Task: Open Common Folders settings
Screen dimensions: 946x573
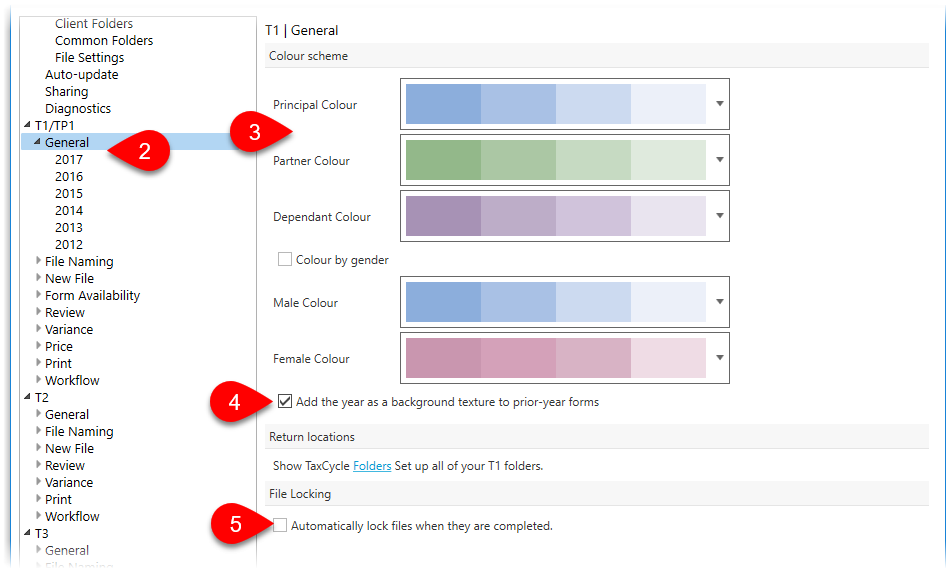Action: pos(104,40)
